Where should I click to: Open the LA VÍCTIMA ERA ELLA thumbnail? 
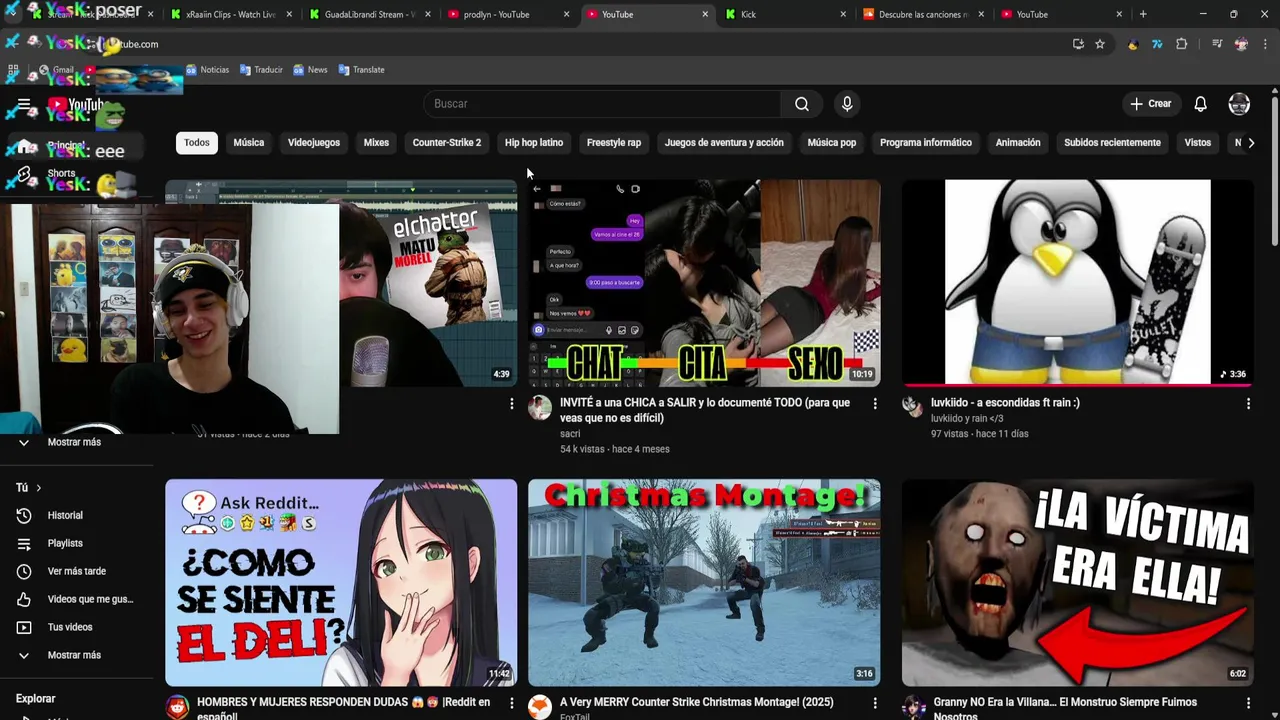point(1077,583)
